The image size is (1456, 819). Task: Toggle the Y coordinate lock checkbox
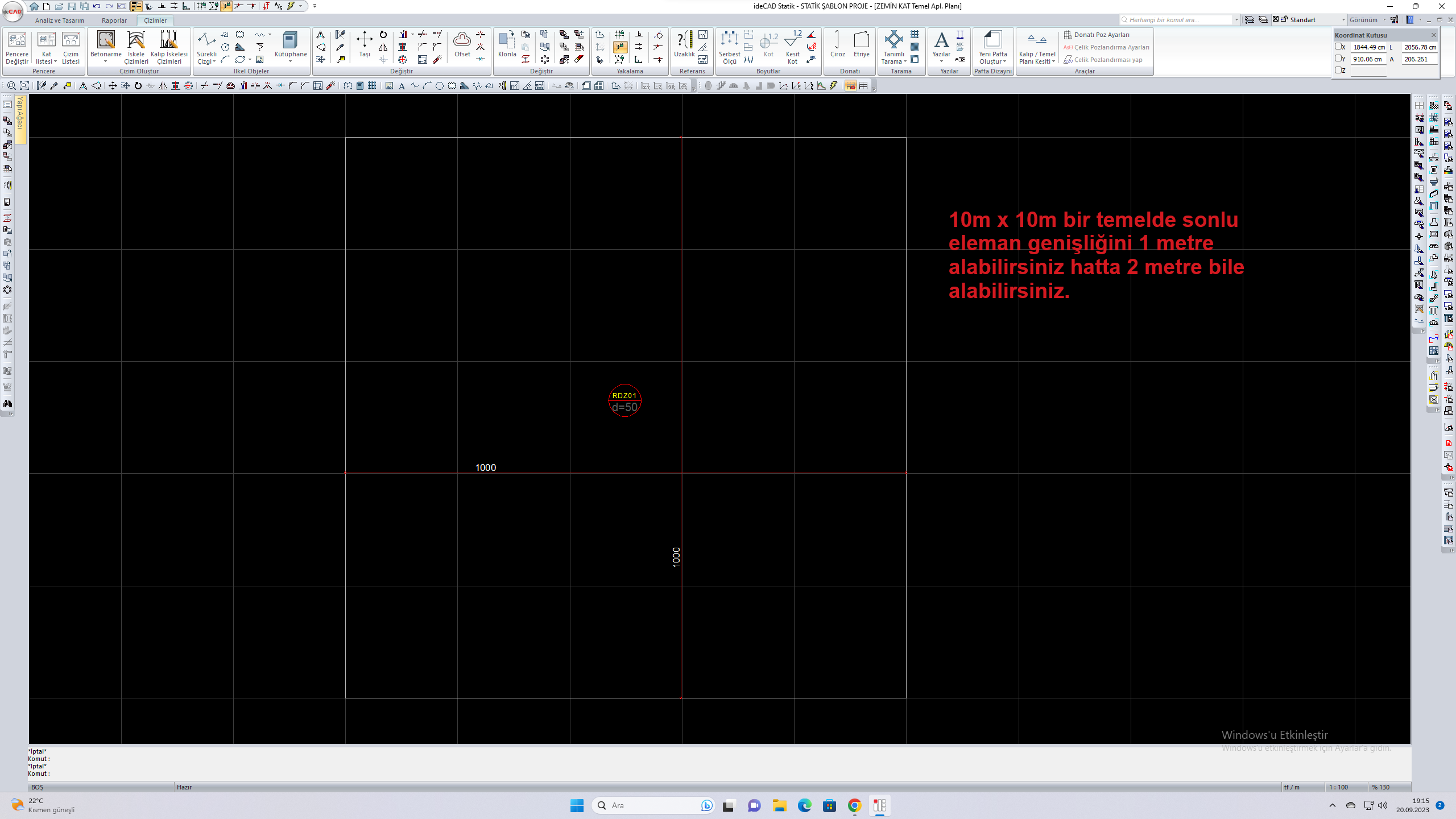pos(1338,58)
